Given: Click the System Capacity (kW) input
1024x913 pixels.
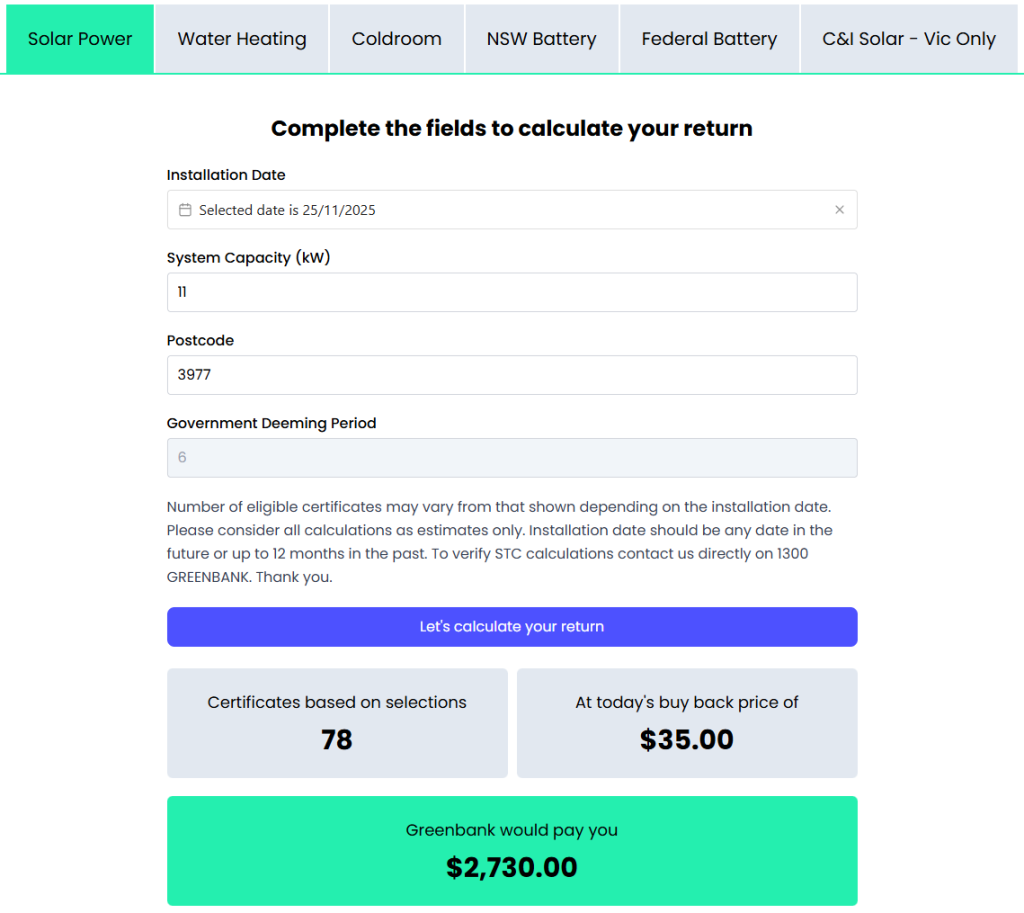Looking at the screenshot, I should click(511, 292).
